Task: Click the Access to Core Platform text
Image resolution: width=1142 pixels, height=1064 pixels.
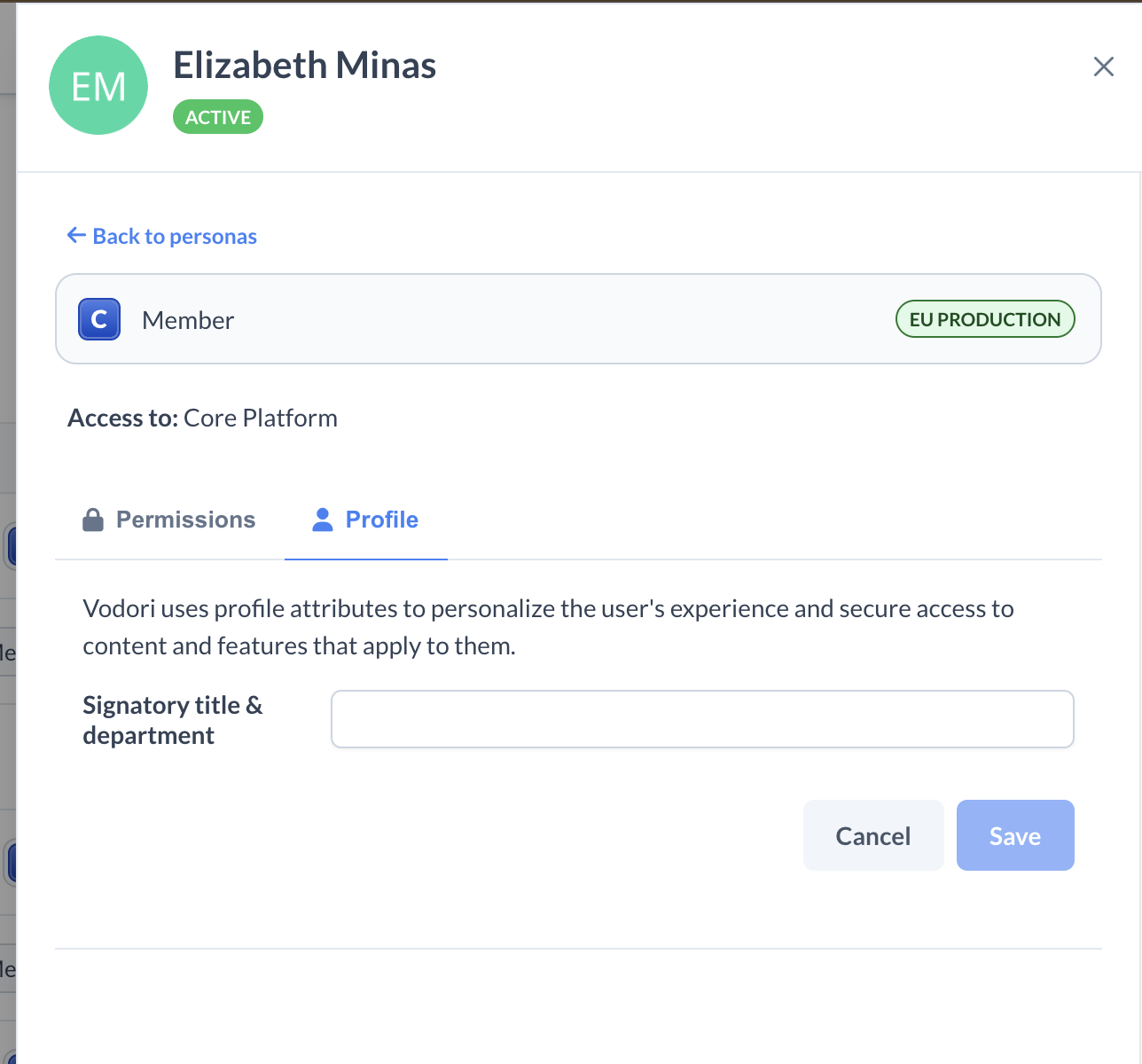Action: coord(202,418)
